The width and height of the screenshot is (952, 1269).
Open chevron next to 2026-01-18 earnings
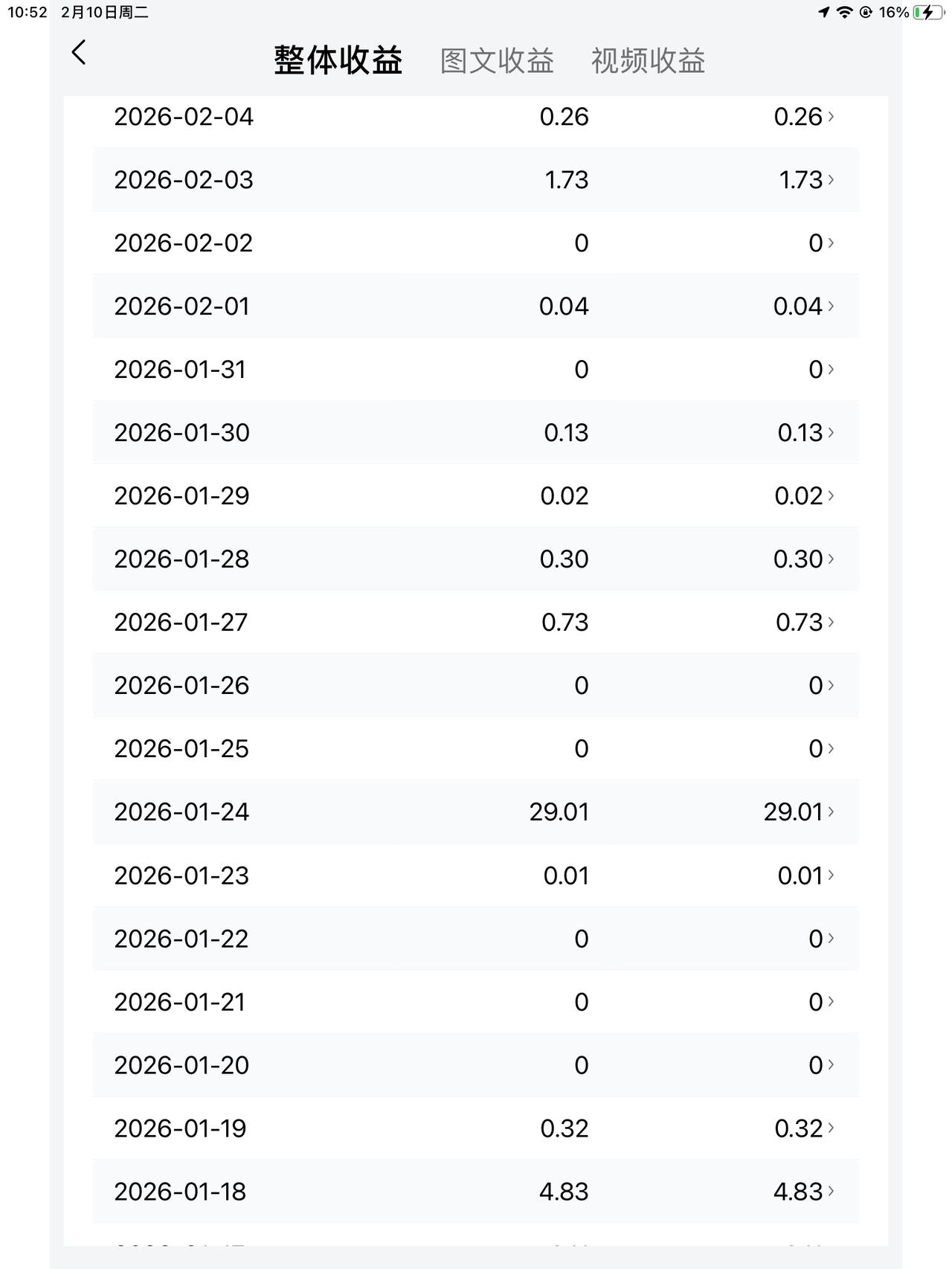tap(831, 1191)
